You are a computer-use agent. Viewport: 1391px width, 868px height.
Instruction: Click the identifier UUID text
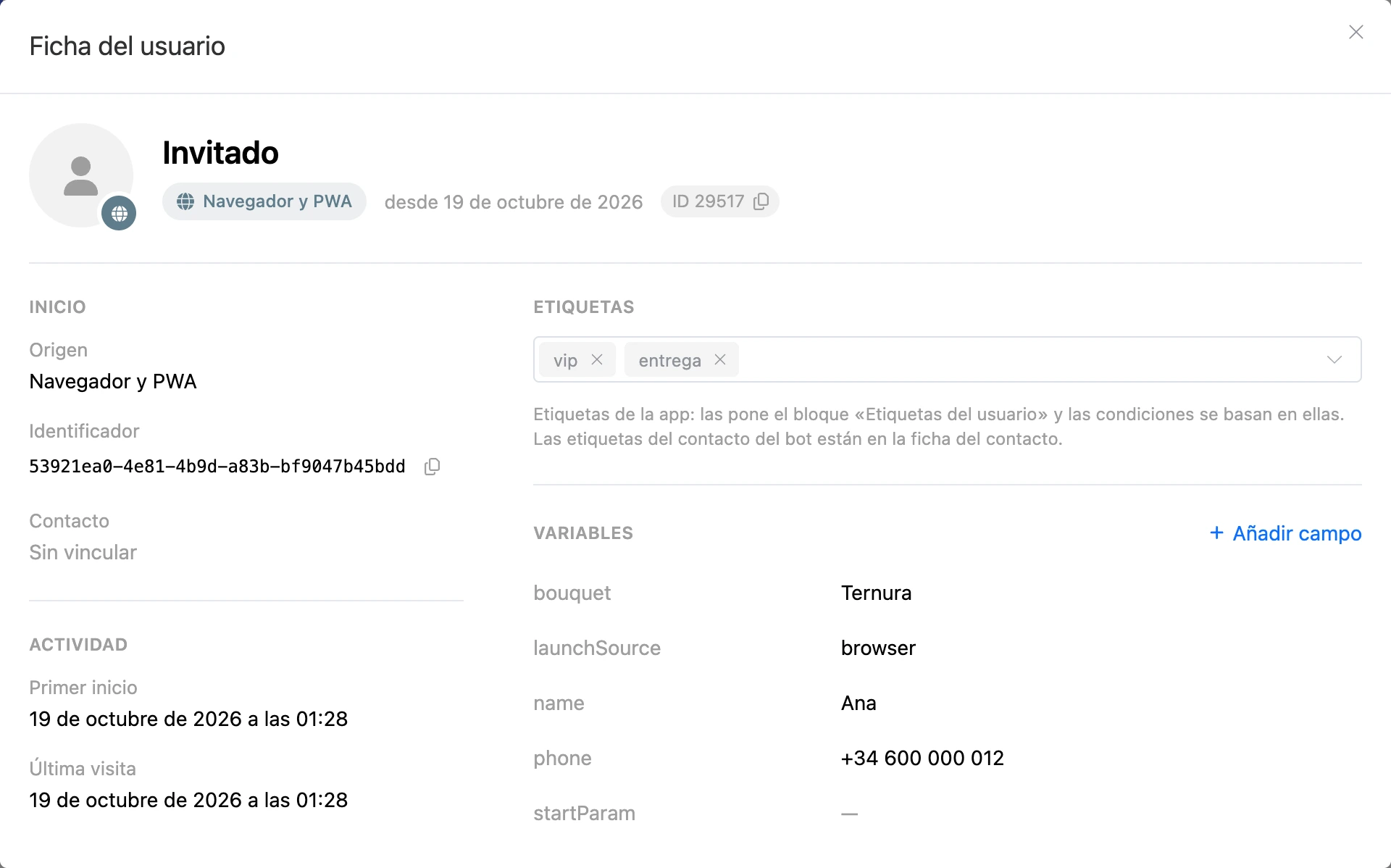point(217,466)
